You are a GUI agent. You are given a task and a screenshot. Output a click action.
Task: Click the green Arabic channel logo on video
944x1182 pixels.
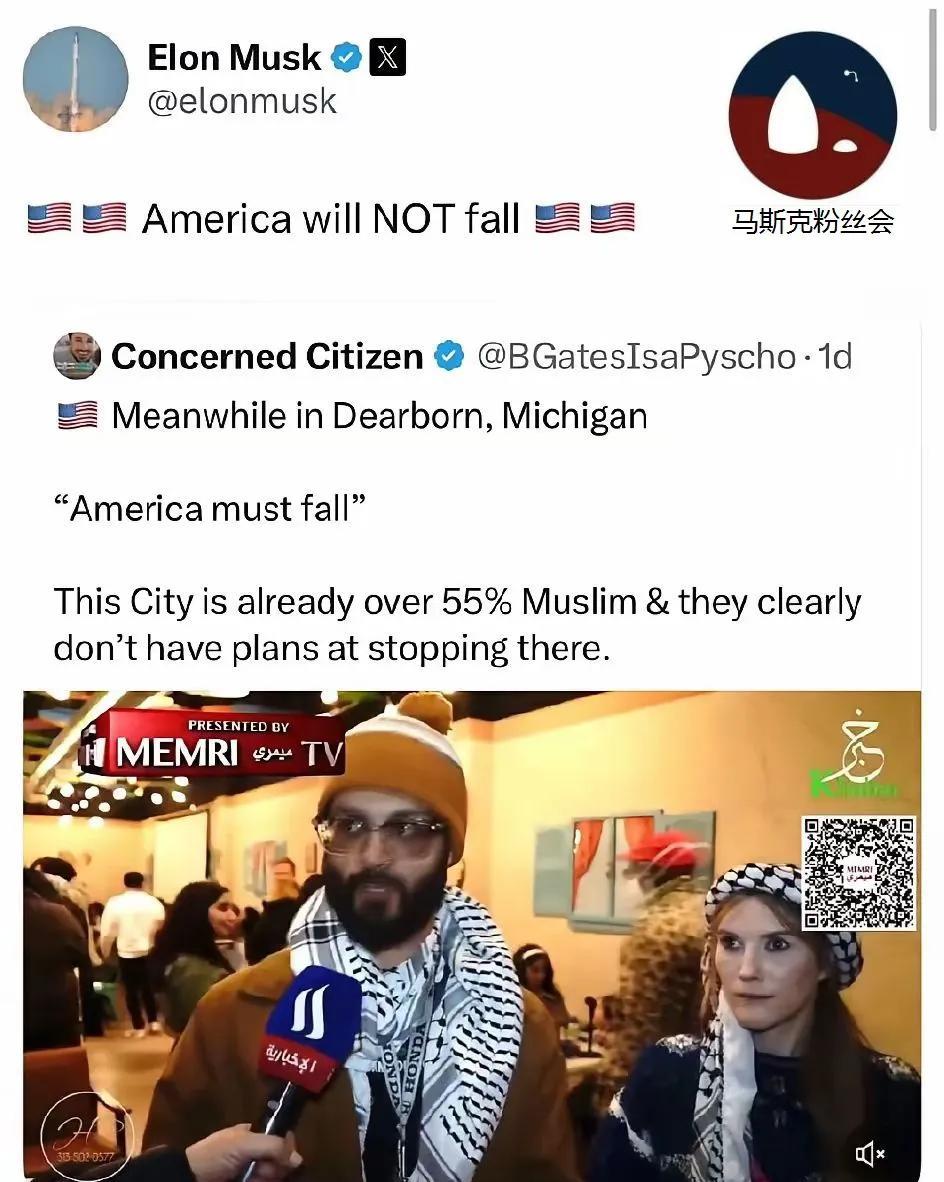pyautogui.click(x=856, y=755)
